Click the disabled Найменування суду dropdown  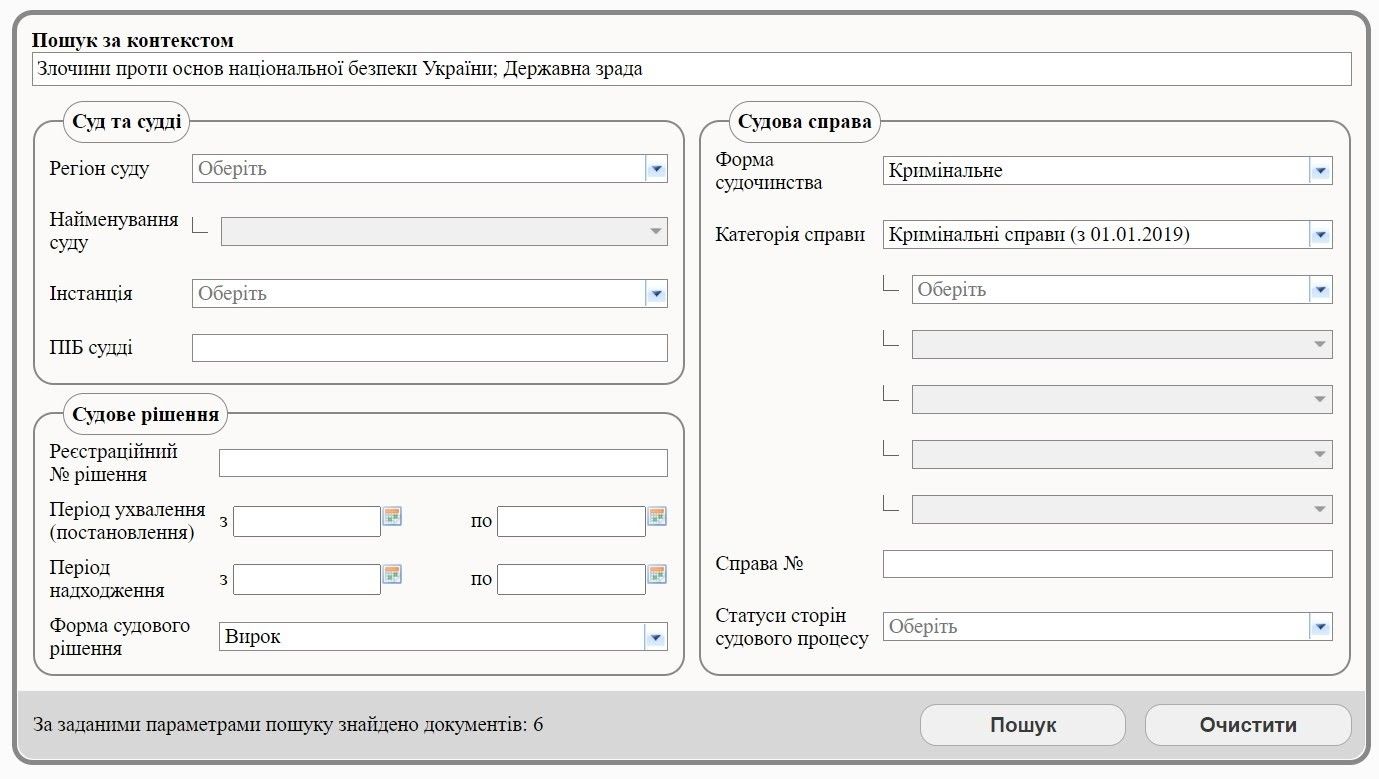(x=443, y=231)
